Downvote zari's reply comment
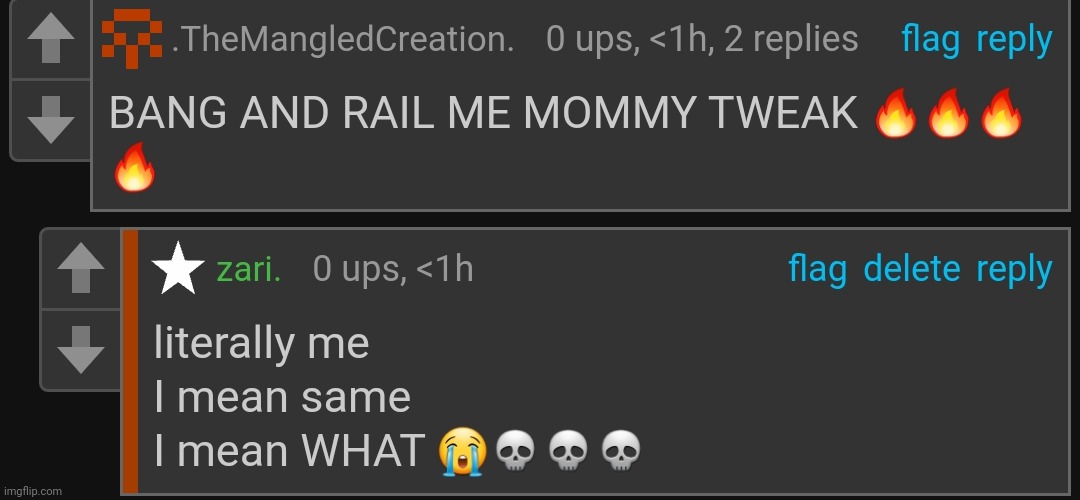 [x=81, y=349]
